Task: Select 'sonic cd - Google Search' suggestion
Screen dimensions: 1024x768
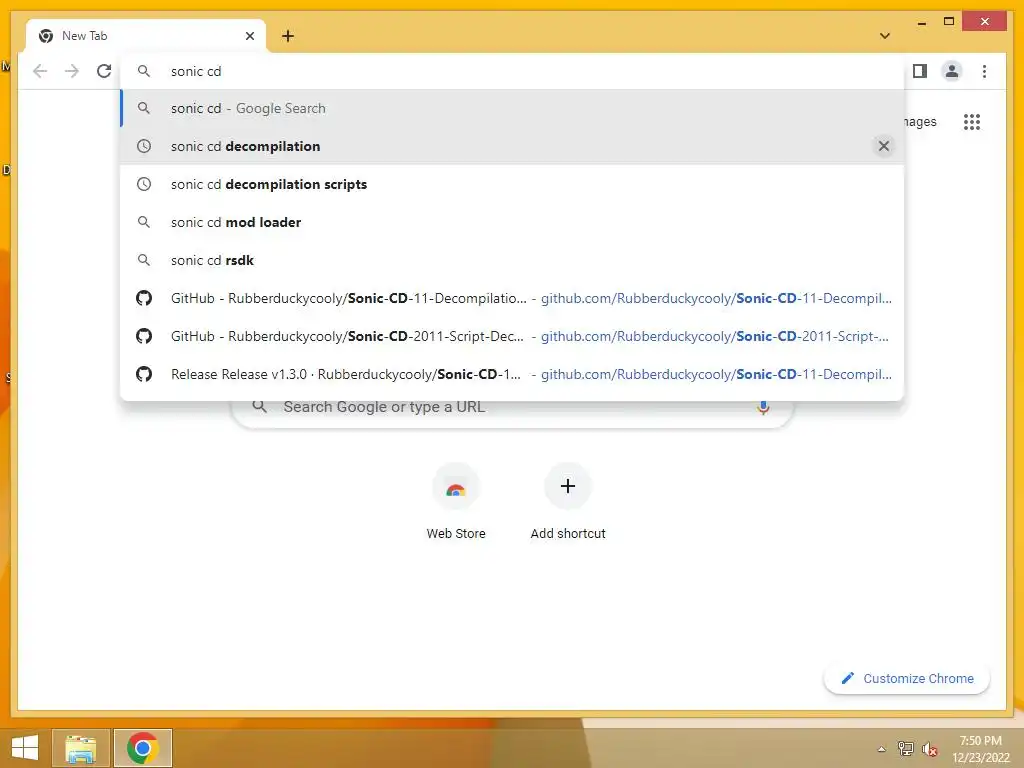Action: point(512,108)
